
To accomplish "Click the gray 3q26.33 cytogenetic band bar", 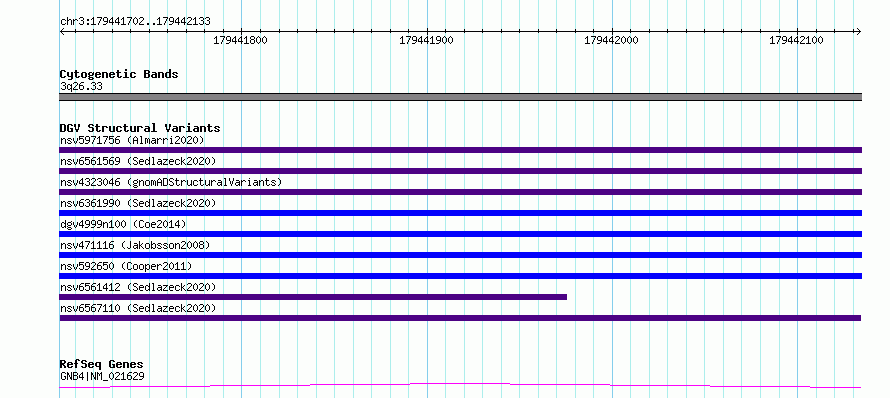I will [x=460, y=97].
